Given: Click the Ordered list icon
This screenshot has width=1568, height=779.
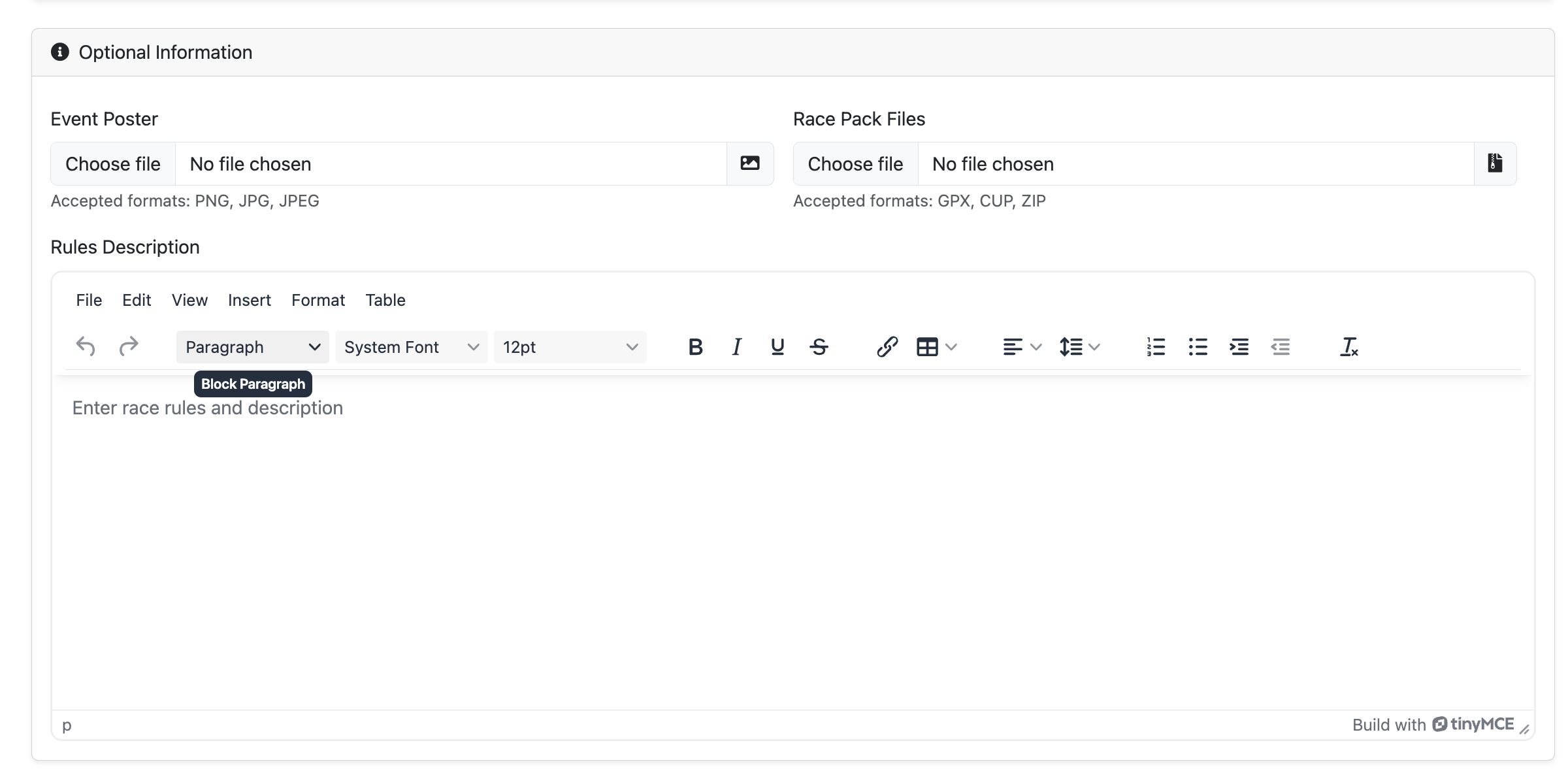Looking at the screenshot, I should (x=1157, y=346).
